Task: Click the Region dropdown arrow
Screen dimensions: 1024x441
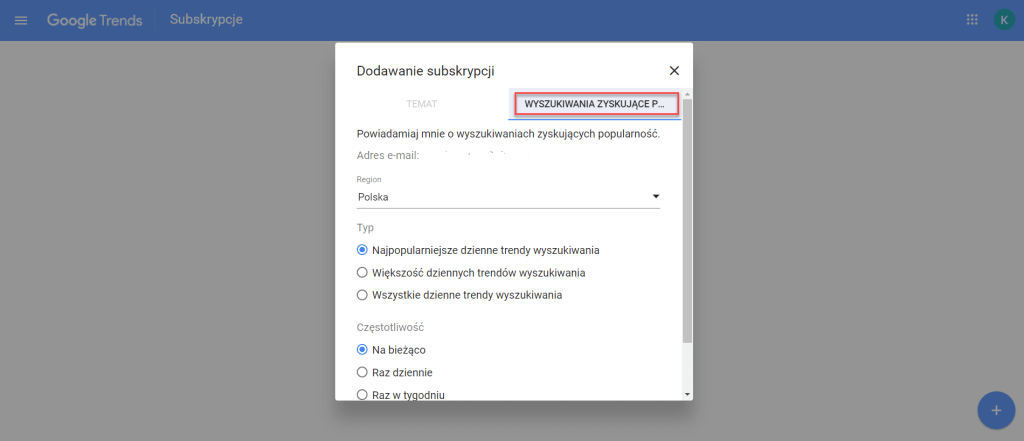Action: [656, 197]
